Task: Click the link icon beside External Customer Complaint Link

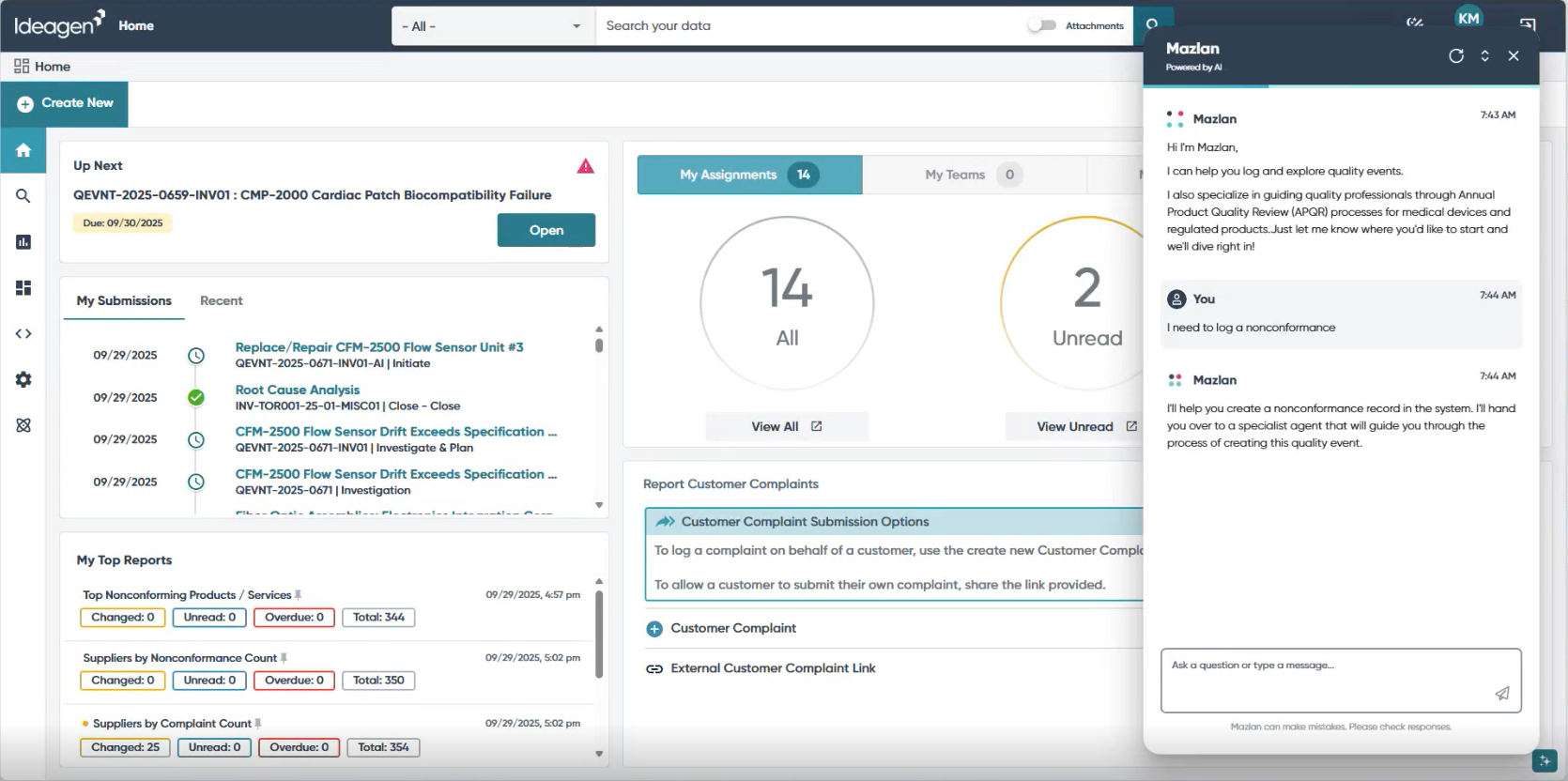Action: pyautogui.click(x=654, y=669)
